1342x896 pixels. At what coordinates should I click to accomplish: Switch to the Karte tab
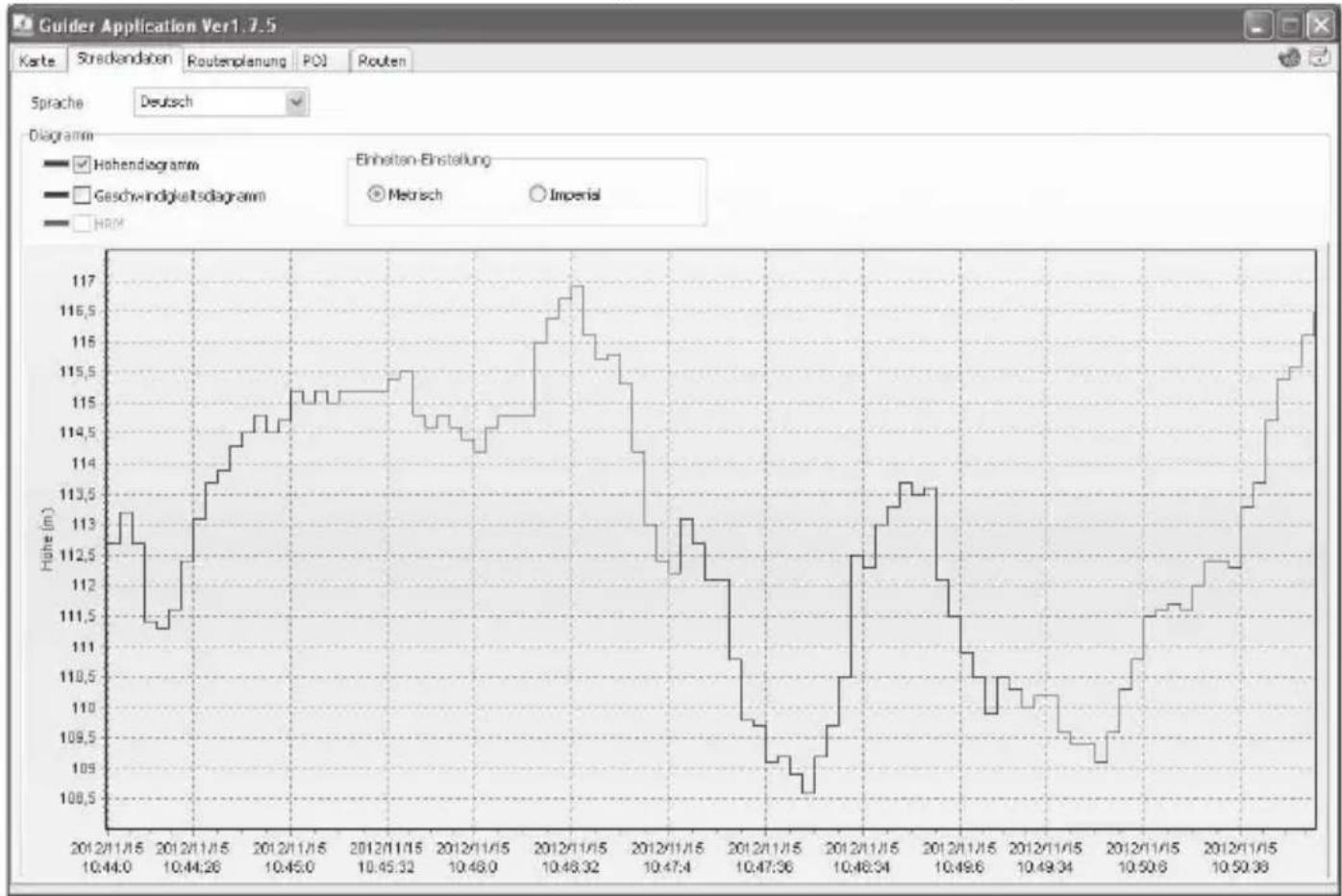[37, 61]
